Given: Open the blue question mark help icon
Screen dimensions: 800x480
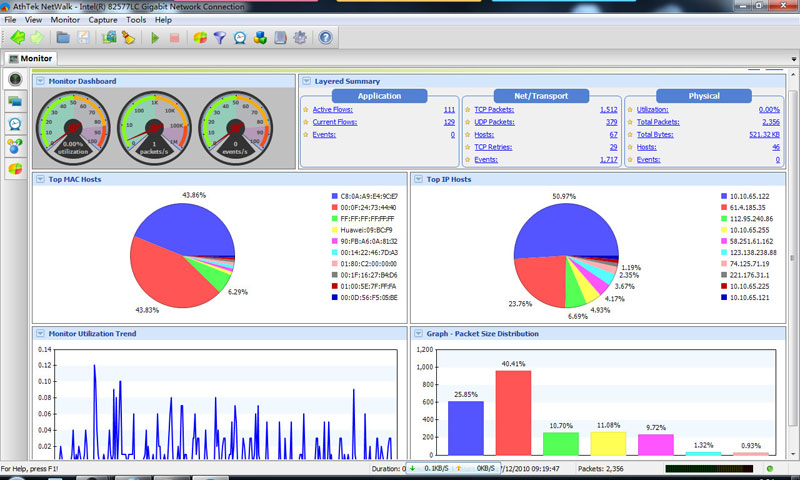Looking at the screenshot, I should tap(324, 38).
